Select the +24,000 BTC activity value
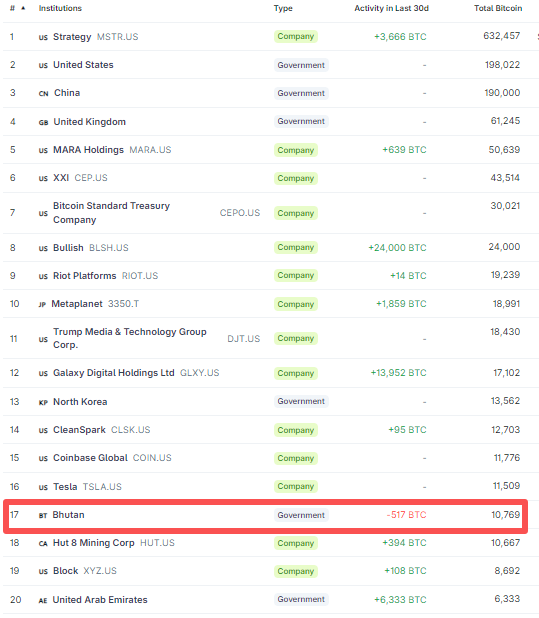Viewport: 539px width, 618px height. 397,248
